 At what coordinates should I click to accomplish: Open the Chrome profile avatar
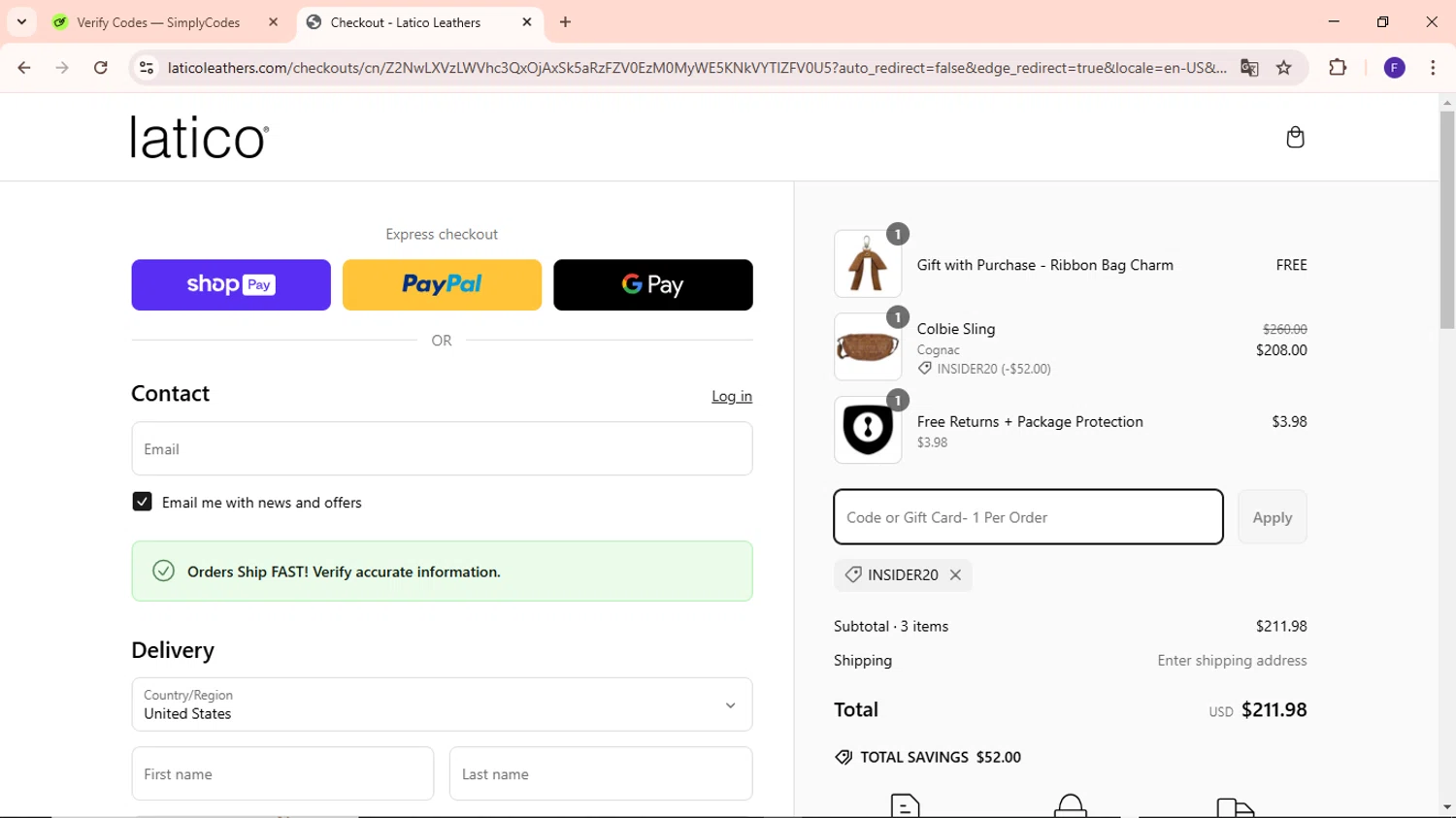(1395, 68)
